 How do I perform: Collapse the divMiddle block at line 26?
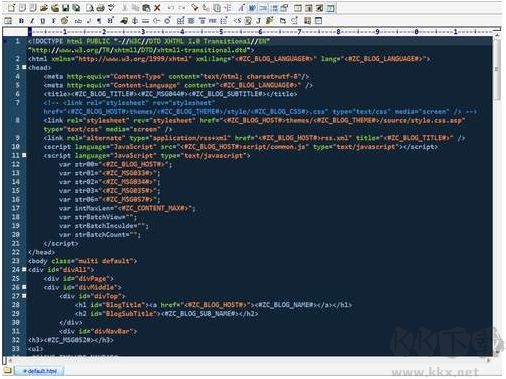(x=24, y=287)
